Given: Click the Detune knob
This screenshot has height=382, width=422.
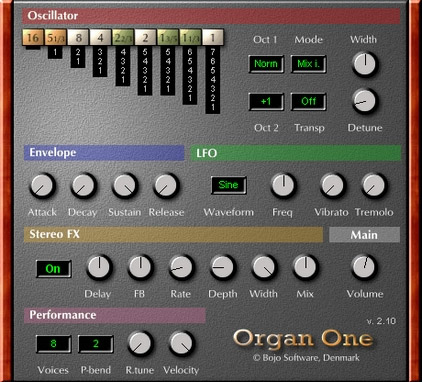Looking at the screenshot, I should pos(365,101).
